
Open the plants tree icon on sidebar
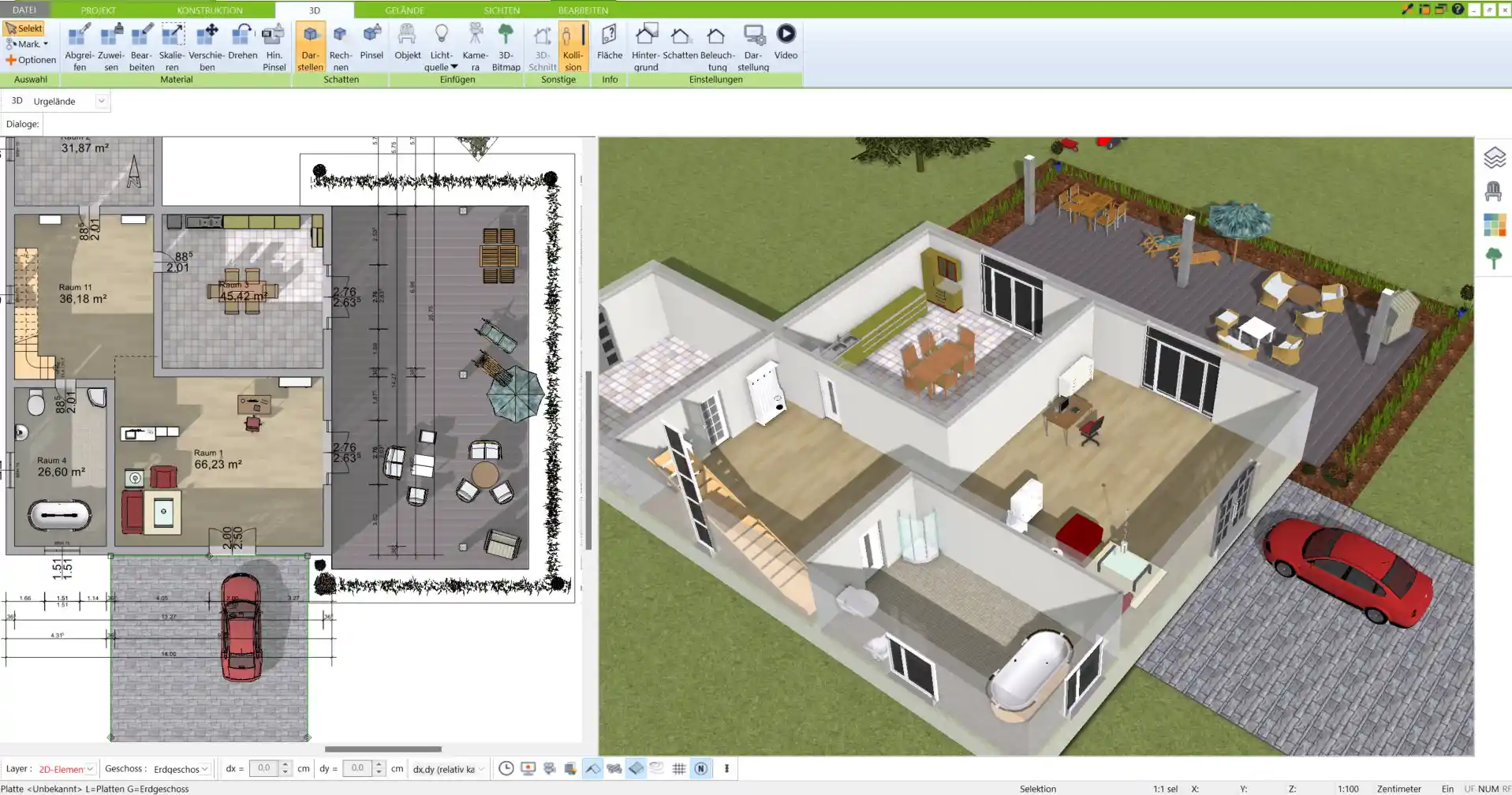click(x=1493, y=258)
